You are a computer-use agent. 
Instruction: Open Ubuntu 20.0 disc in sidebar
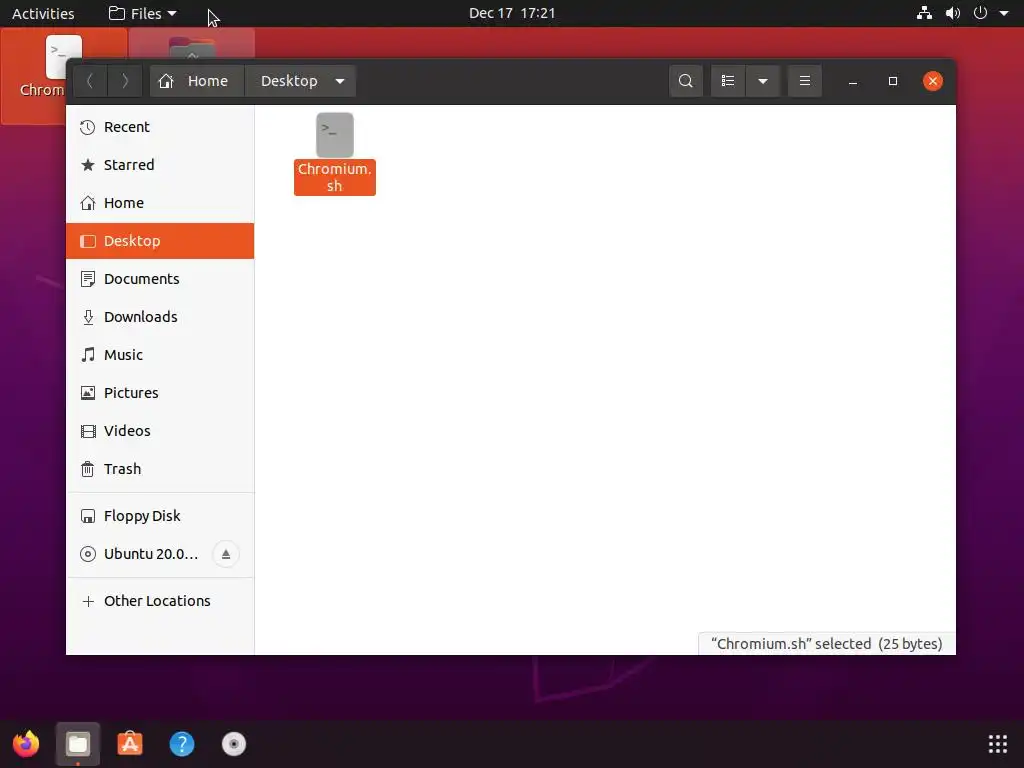(x=151, y=554)
